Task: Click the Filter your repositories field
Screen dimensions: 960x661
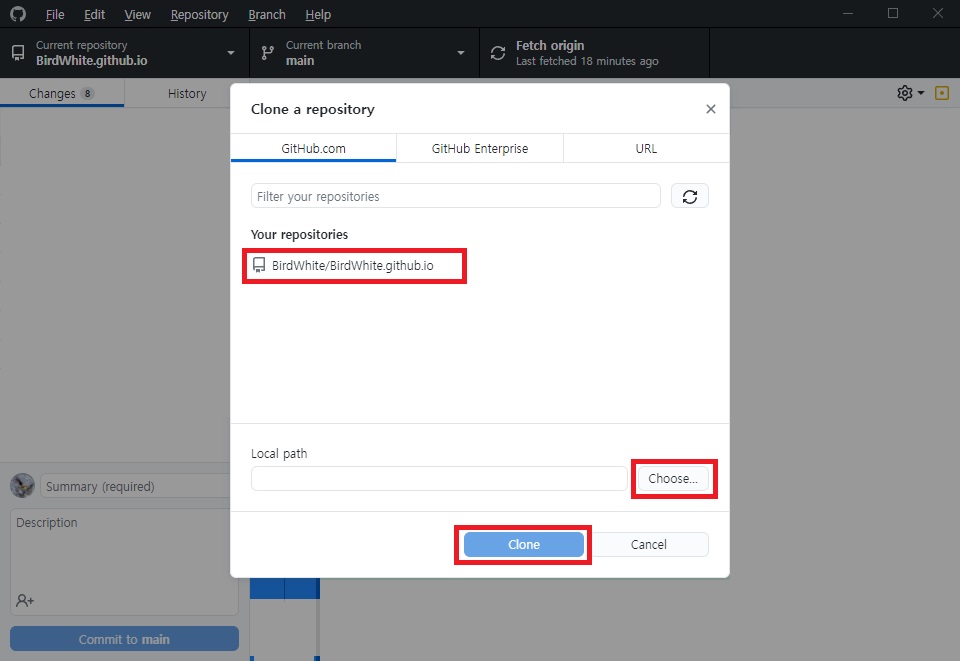Action: point(456,196)
